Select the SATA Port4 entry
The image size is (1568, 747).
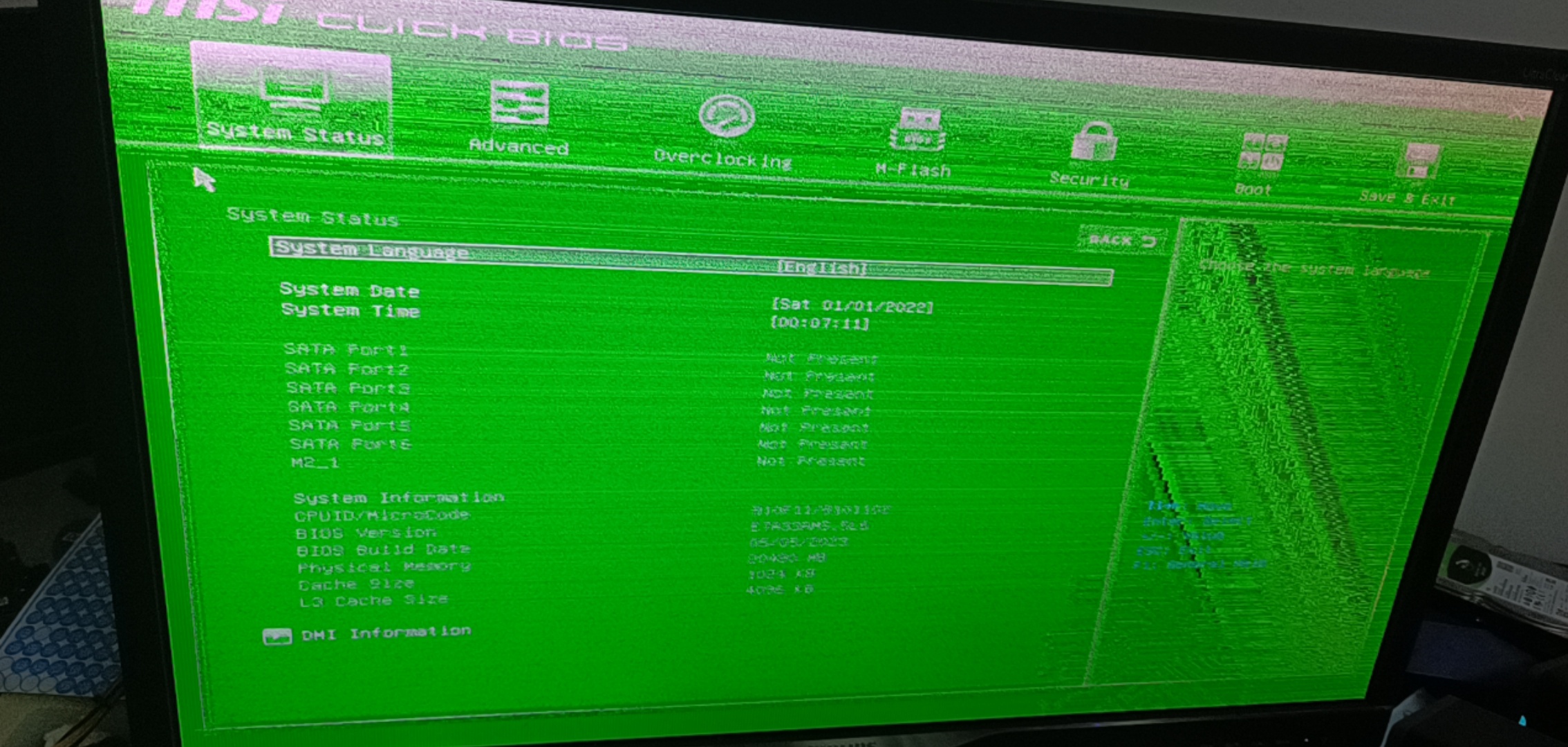click(349, 407)
